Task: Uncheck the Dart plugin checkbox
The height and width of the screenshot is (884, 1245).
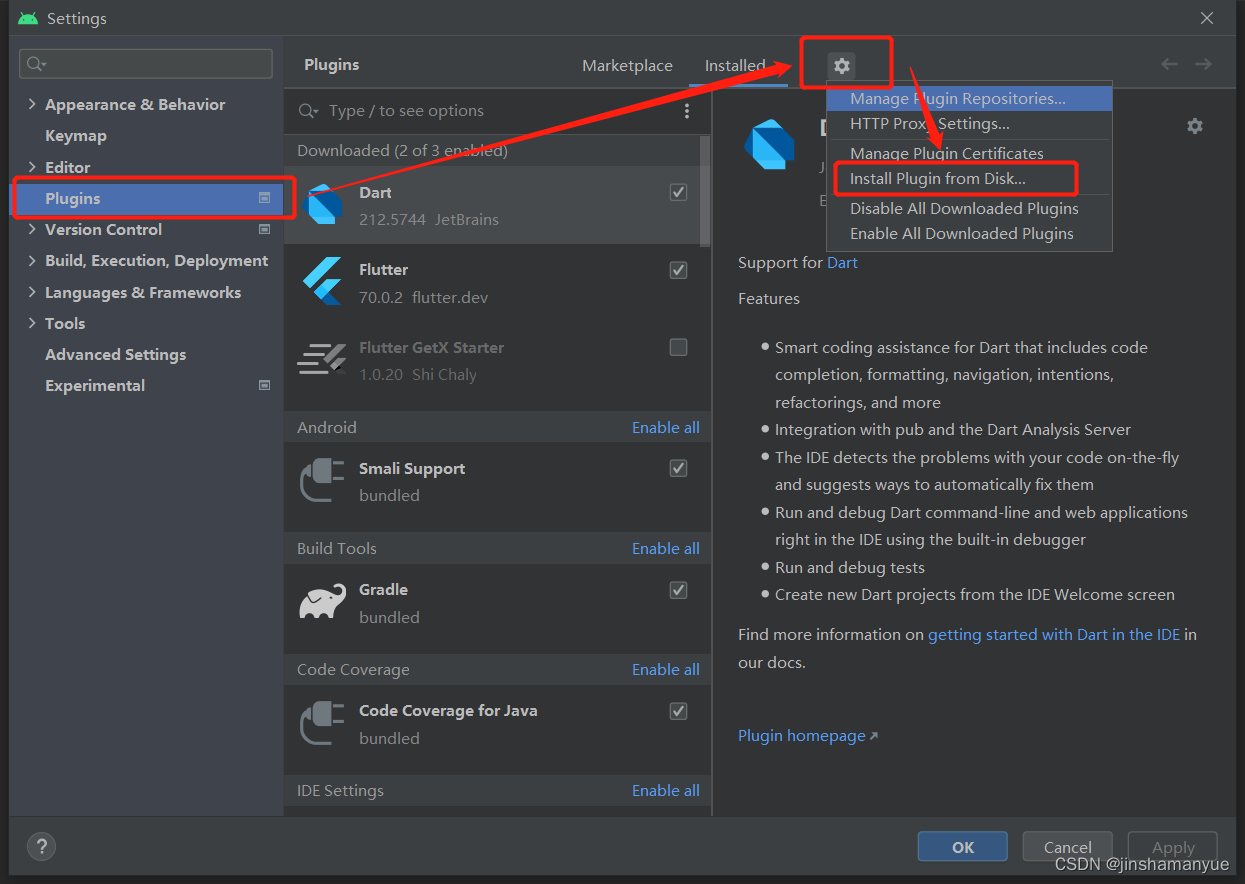Action: 678,192
